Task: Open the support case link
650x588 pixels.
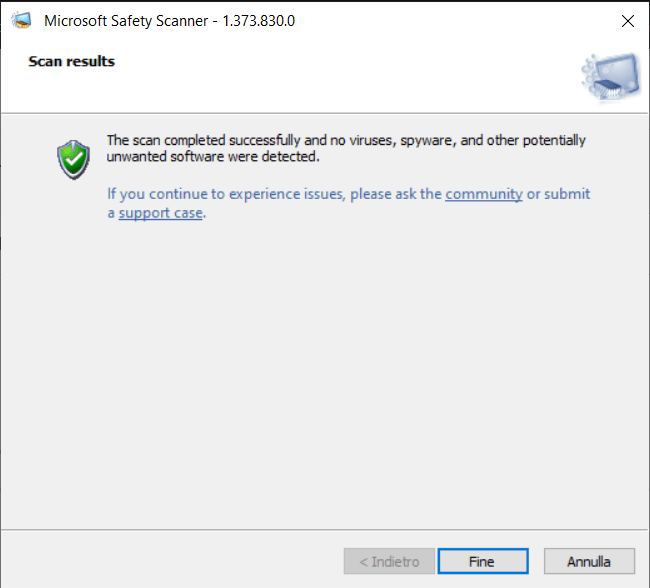Action: [161, 213]
